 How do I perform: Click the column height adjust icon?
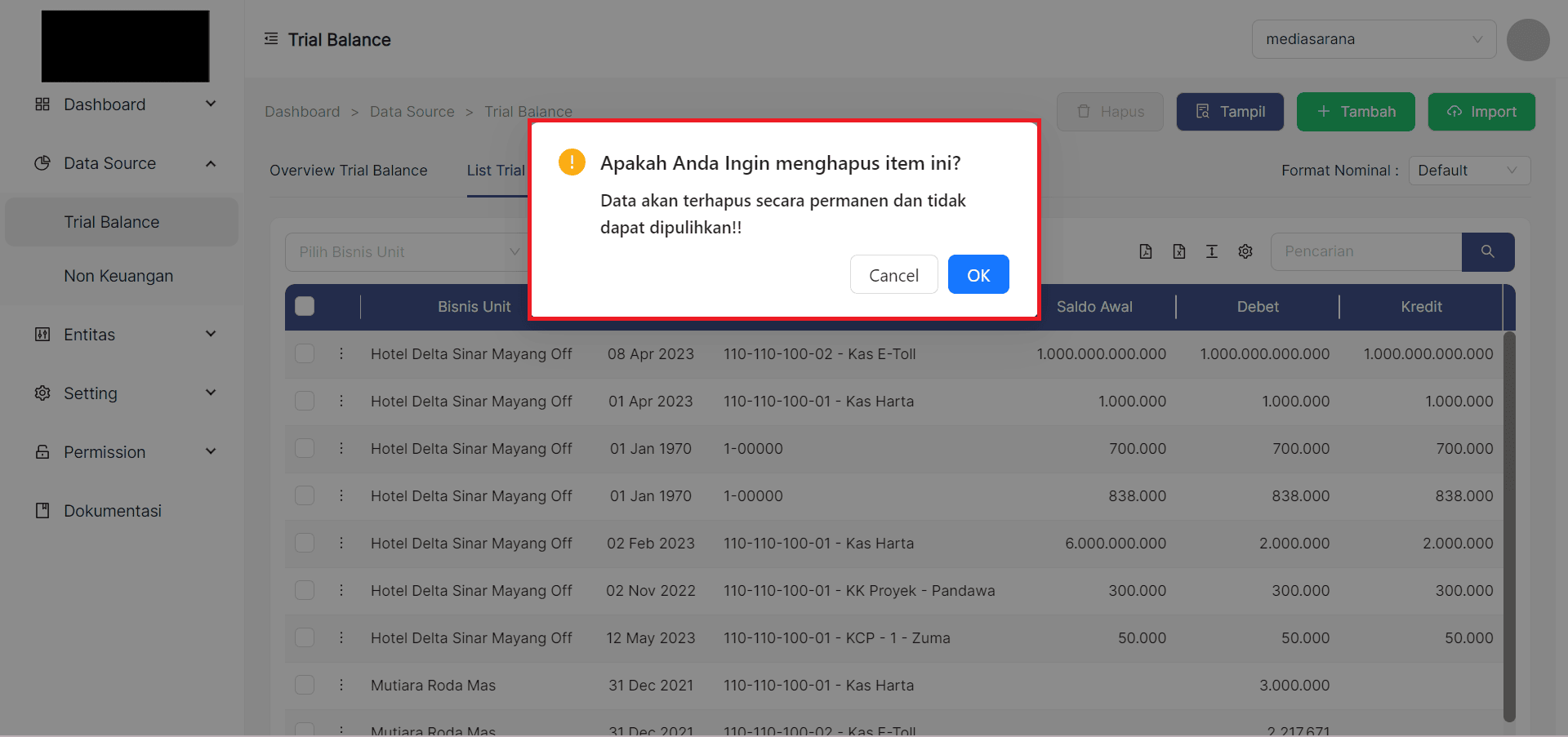coord(1212,251)
